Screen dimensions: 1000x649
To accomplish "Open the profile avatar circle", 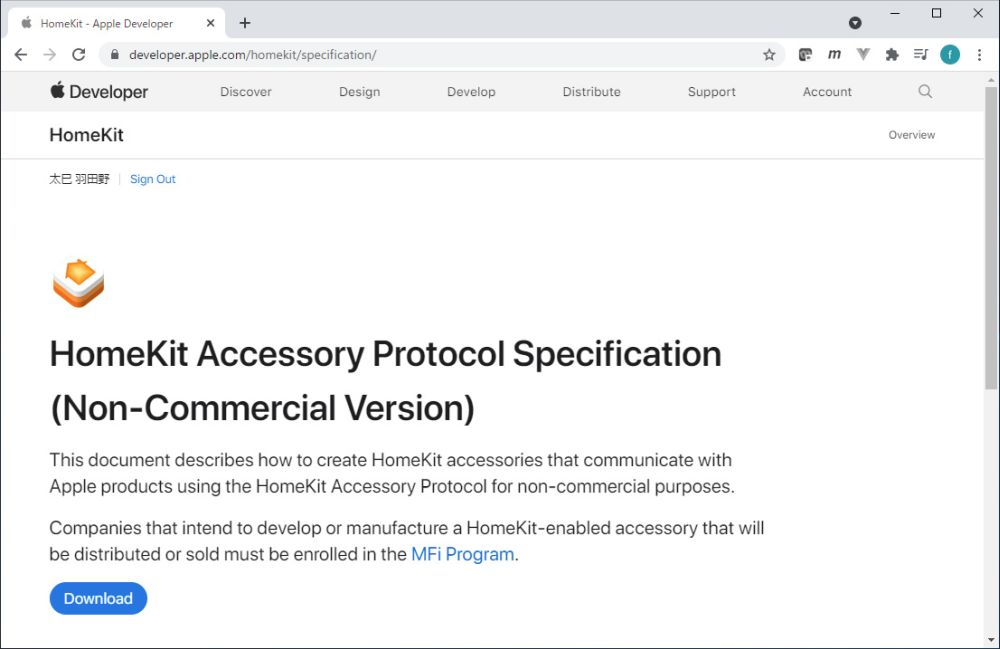I will [x=949, y=55].
